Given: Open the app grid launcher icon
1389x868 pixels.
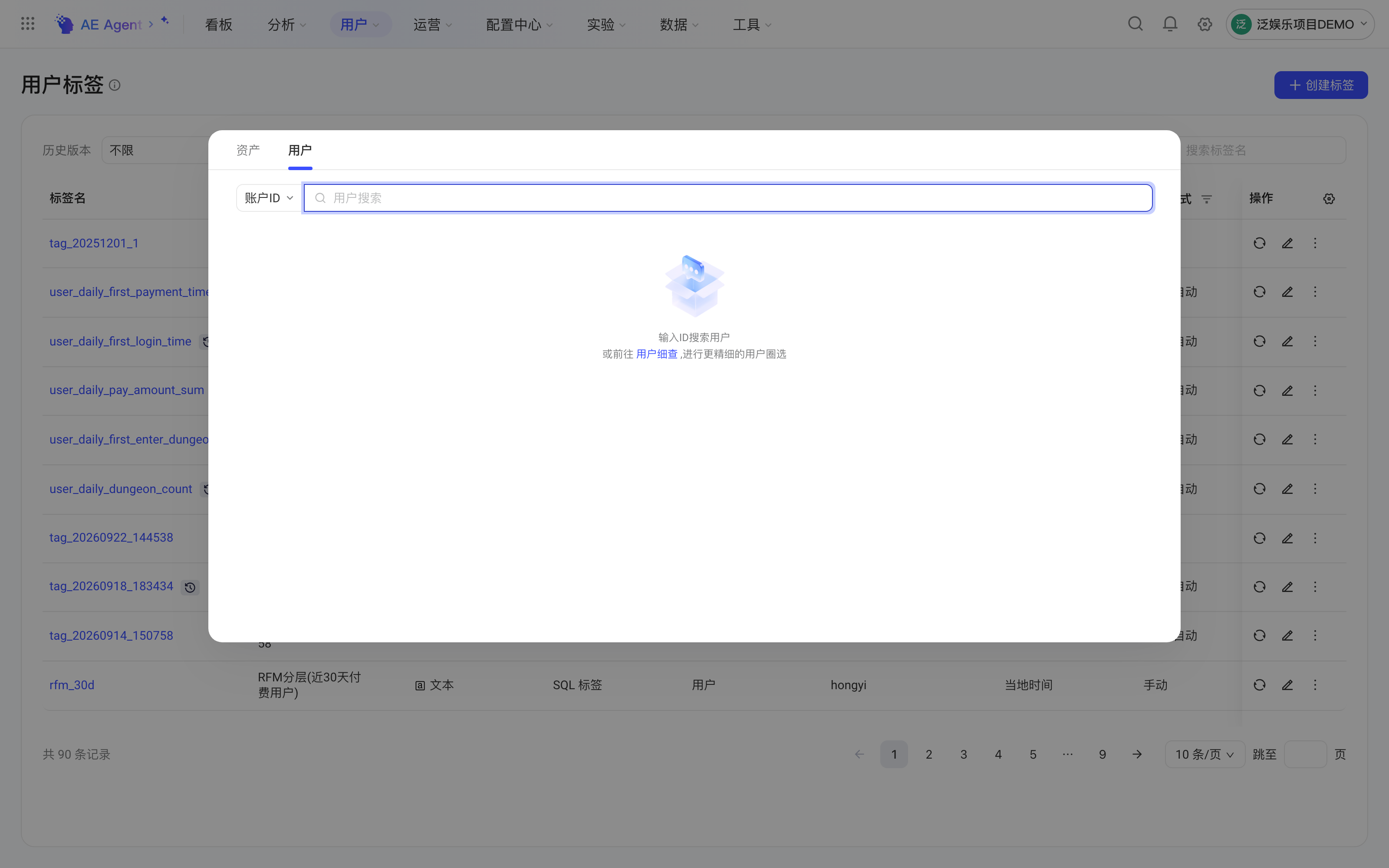Looking at the screenshot, I should 27,24.
